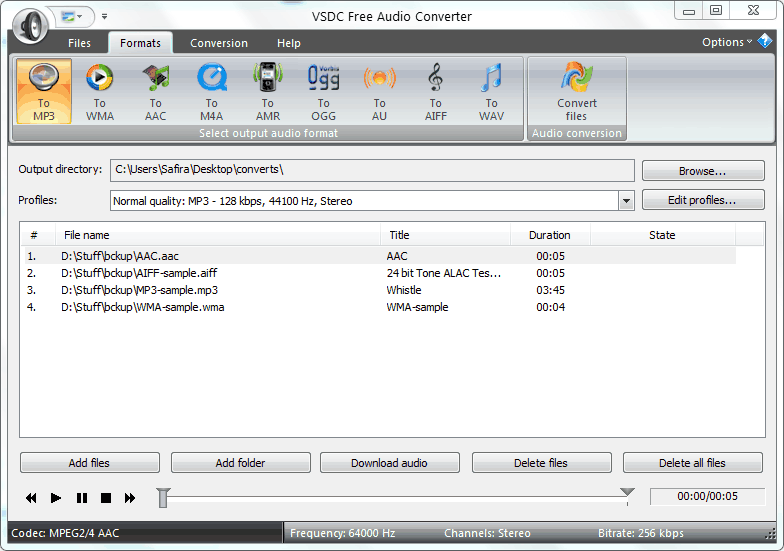Click status bar 'Frequency: 64000 Hz'
This screenshot has height=551, width=784.
342,533
